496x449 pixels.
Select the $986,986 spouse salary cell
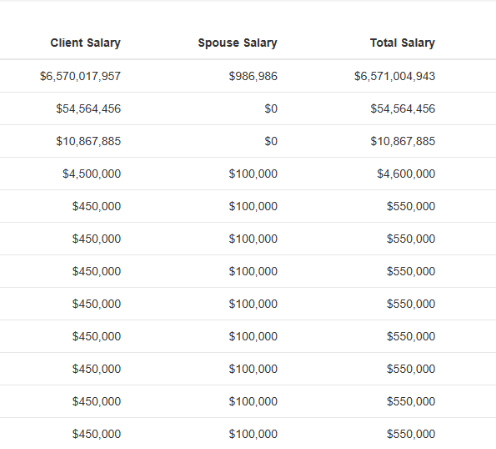[x=253, y=76]
